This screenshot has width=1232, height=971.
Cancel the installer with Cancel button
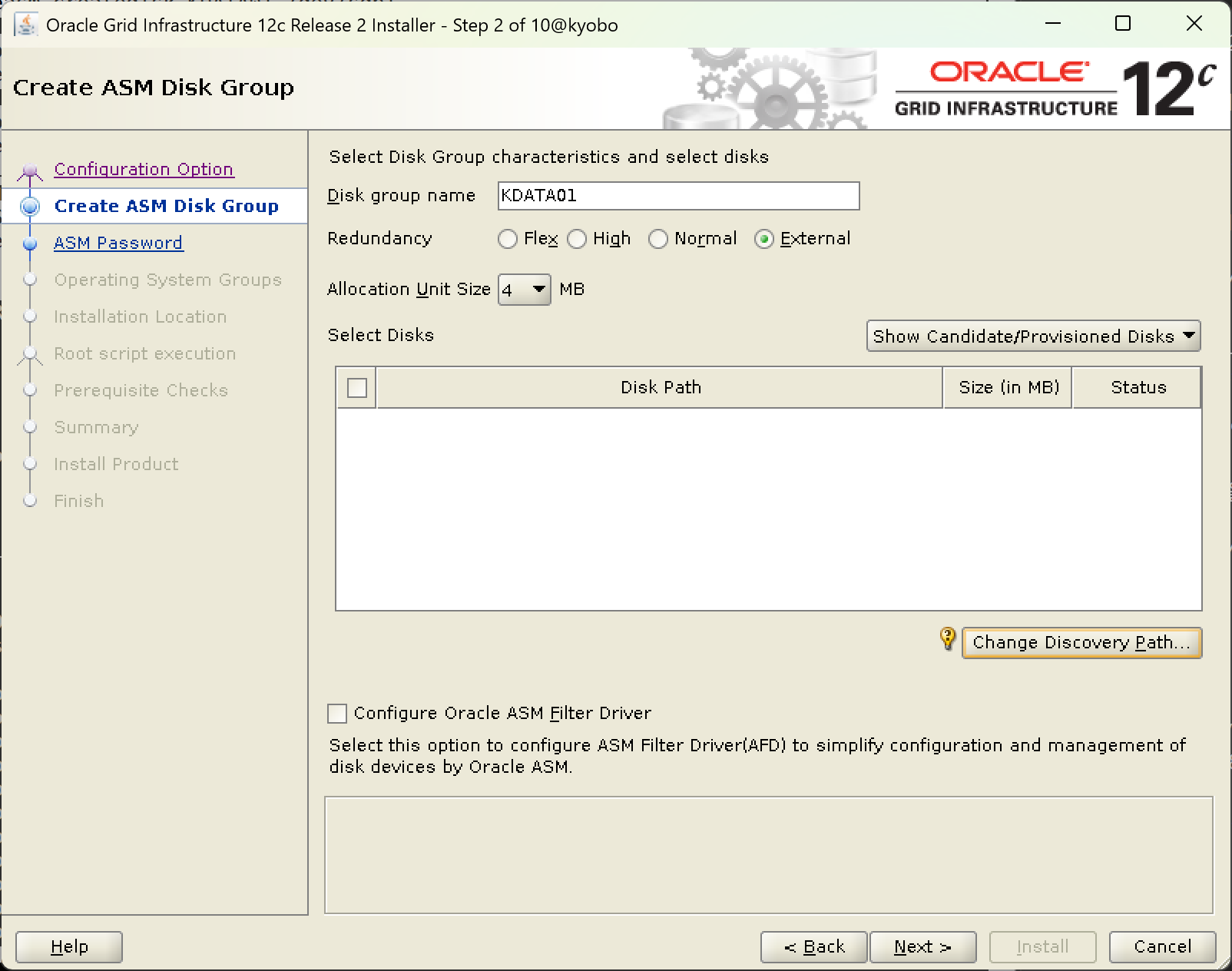(1163, 947)
